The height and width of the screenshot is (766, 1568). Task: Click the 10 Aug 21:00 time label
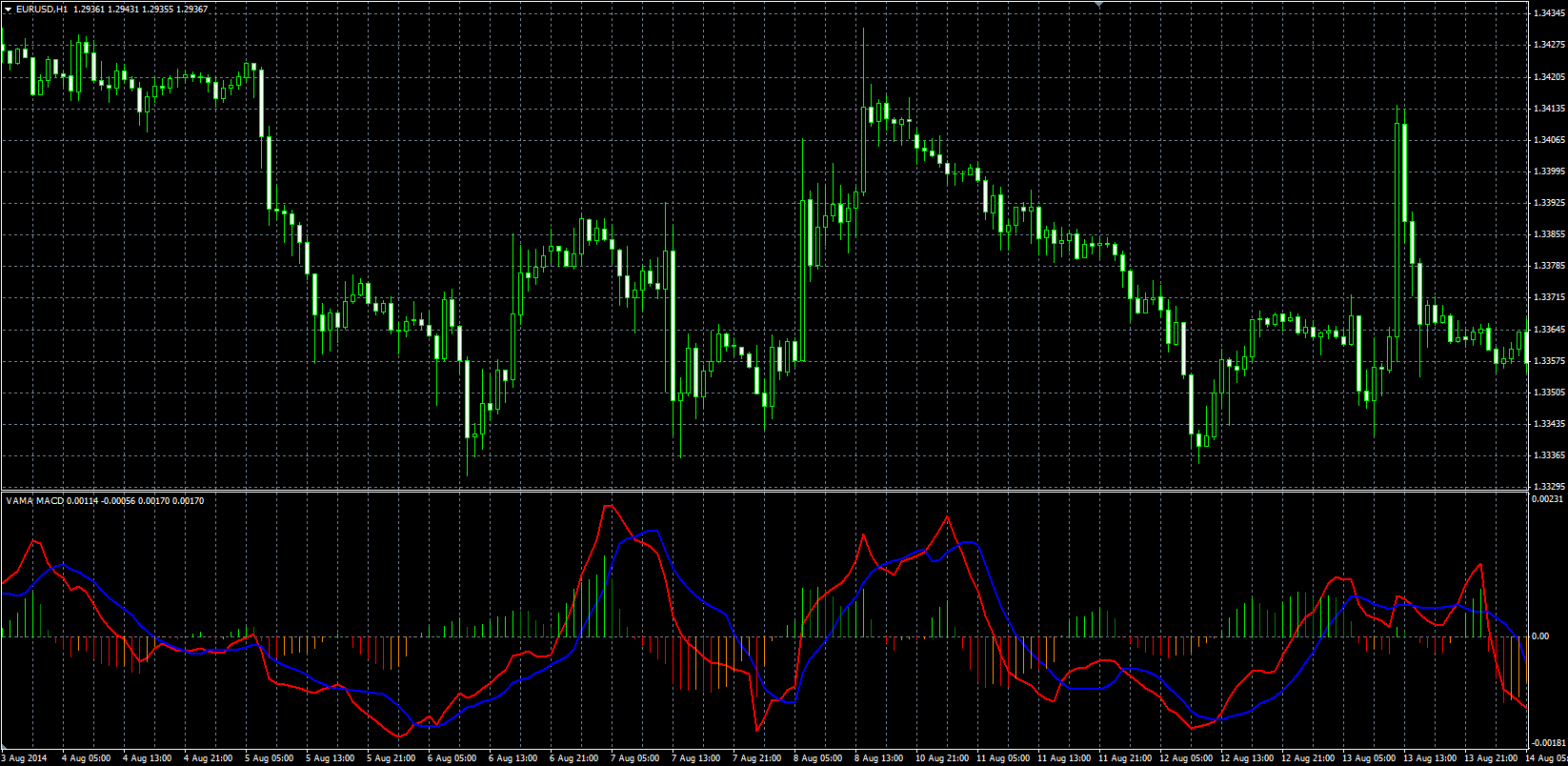click(x=940, y=758)
